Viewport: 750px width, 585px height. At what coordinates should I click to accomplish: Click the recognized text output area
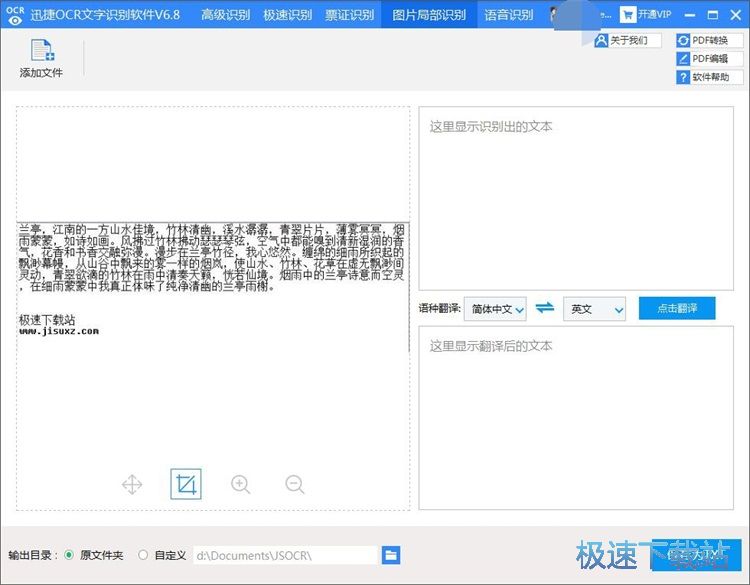(x=576, y=199)
